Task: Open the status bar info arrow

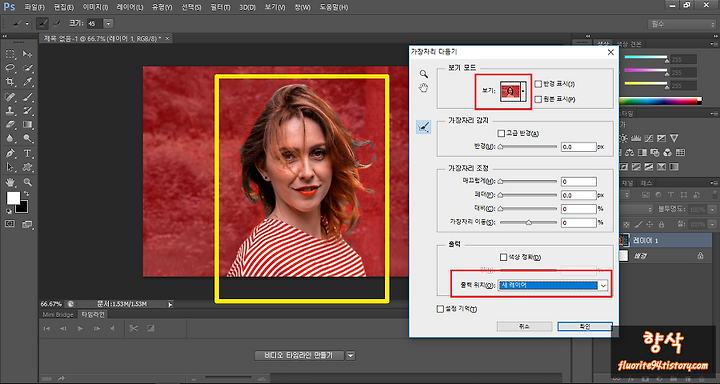Action: pos(171,304)
